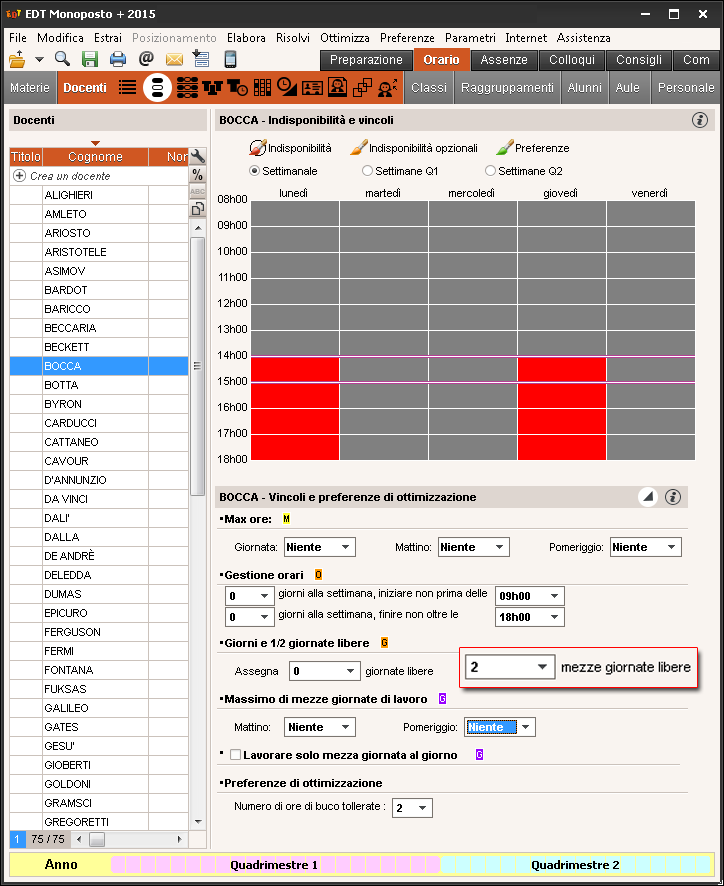Open the Aule section
Viewport: 724px width, 886px height.
[627, 88]
